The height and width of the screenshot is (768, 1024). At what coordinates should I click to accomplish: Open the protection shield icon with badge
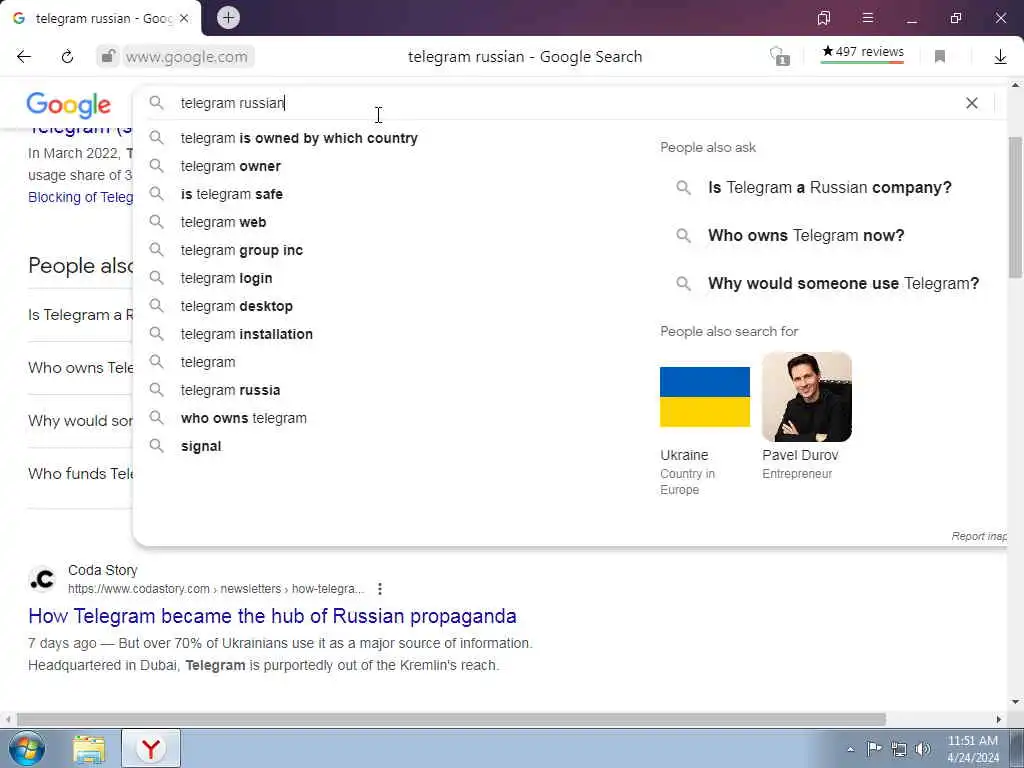[779, 57]
